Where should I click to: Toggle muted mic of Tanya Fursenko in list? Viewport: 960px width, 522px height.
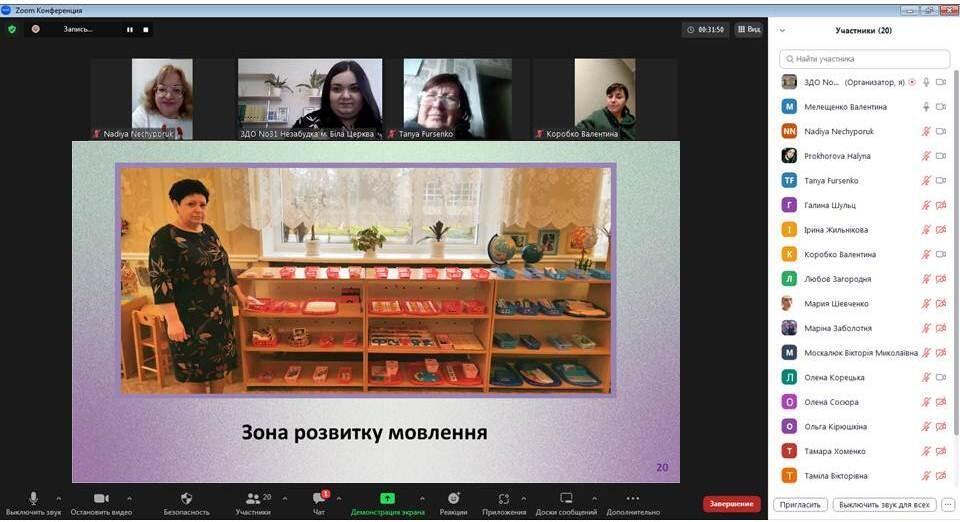click(926, 181)
